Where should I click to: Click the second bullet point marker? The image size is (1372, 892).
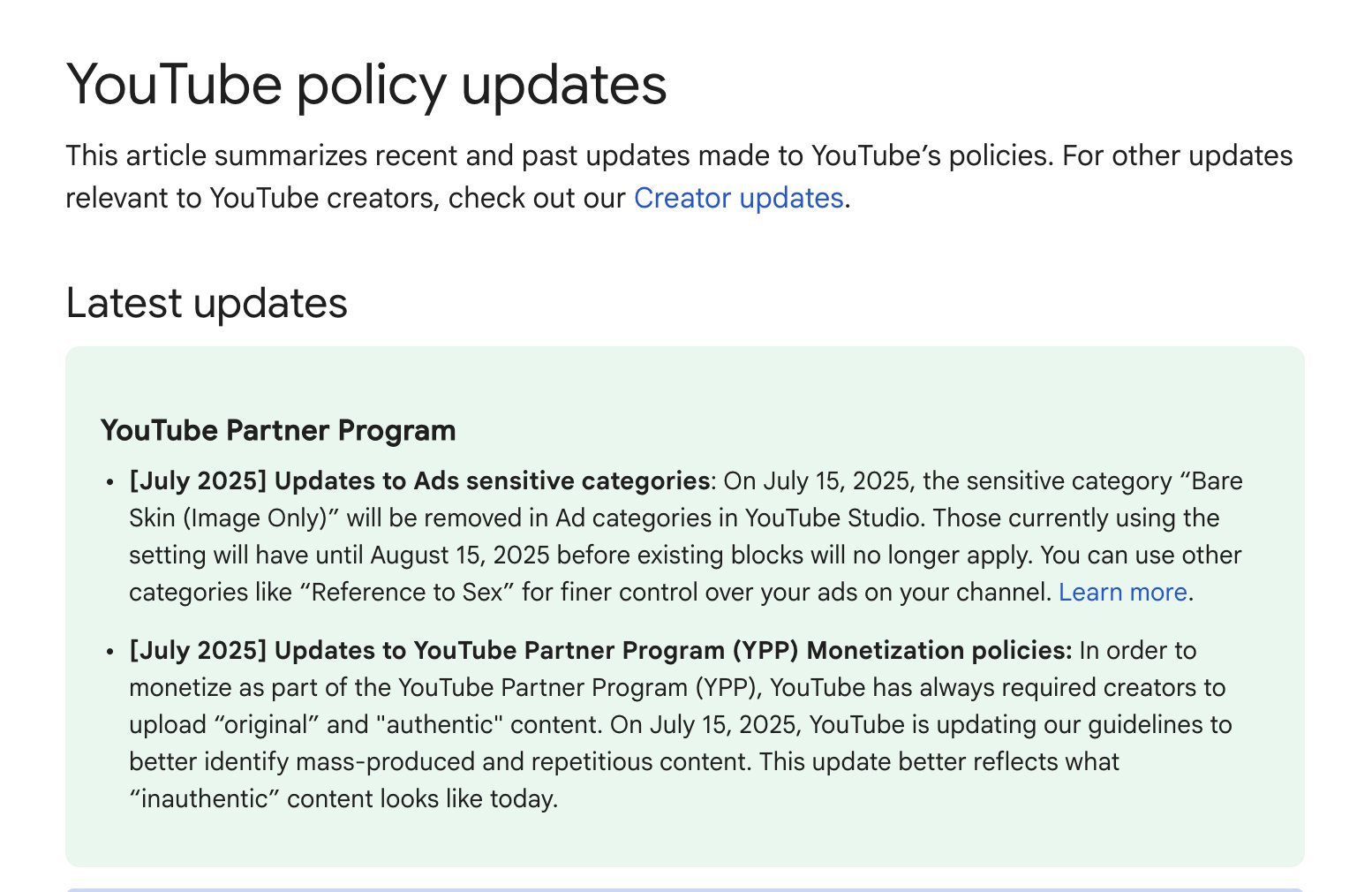coord(109,652)
